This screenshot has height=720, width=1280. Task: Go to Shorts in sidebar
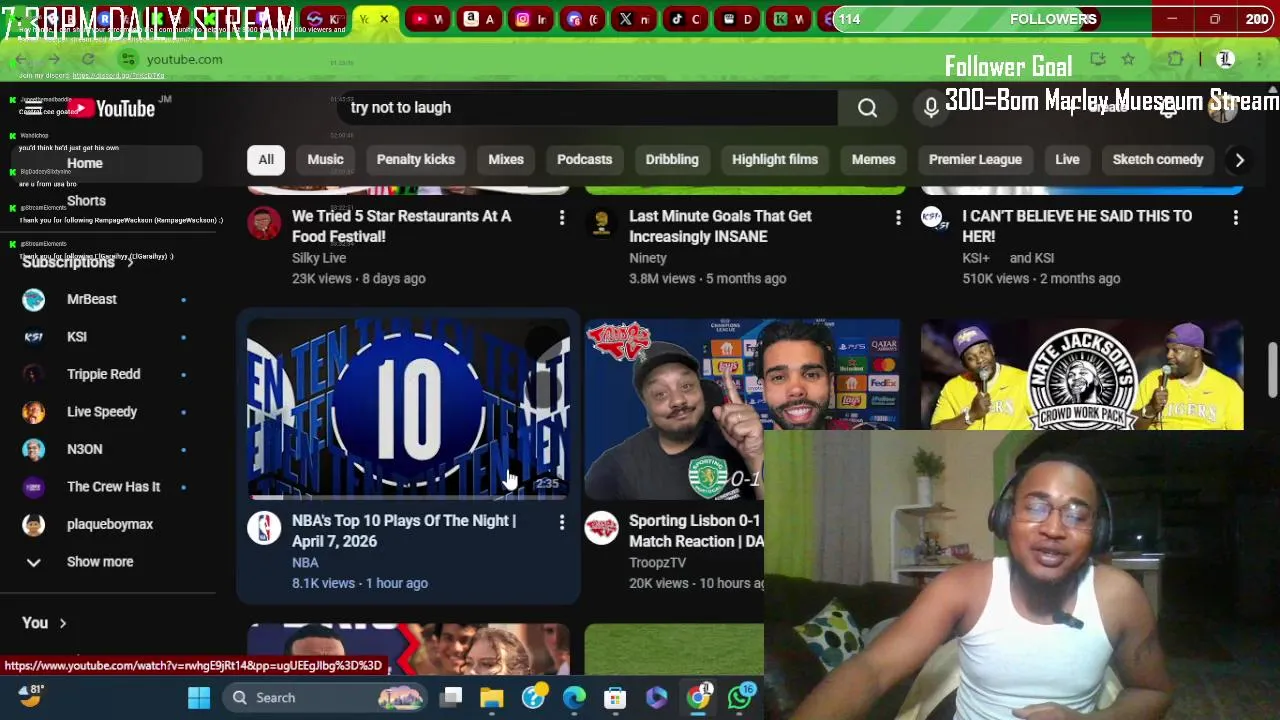tap(86, 201)
